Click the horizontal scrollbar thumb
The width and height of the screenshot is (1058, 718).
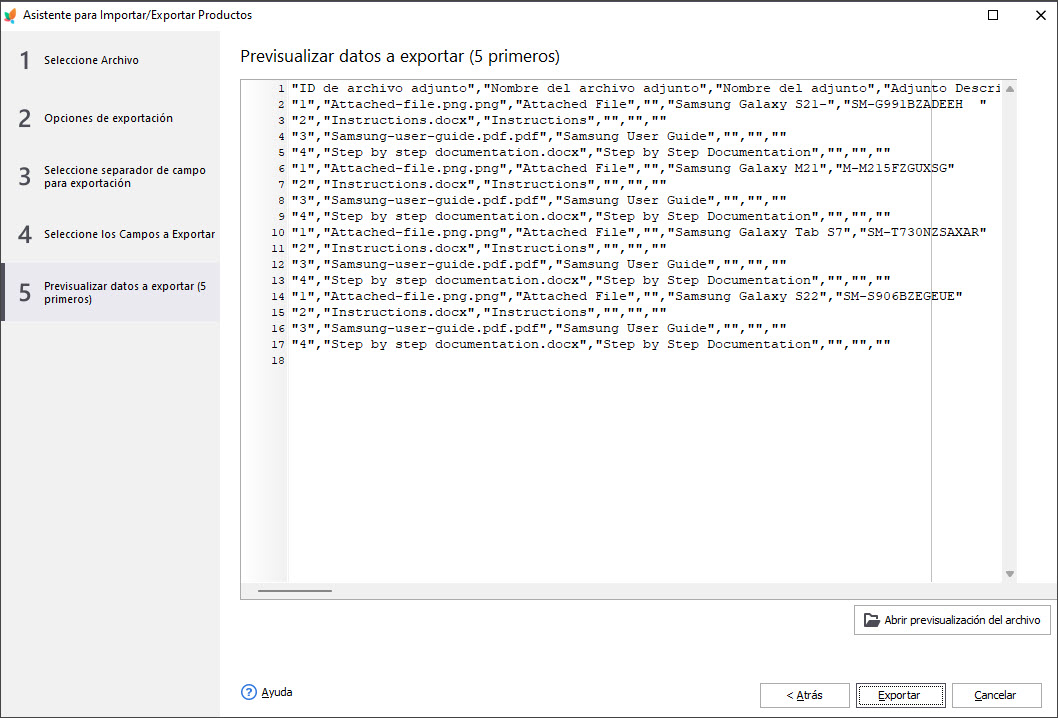(295, 591)
